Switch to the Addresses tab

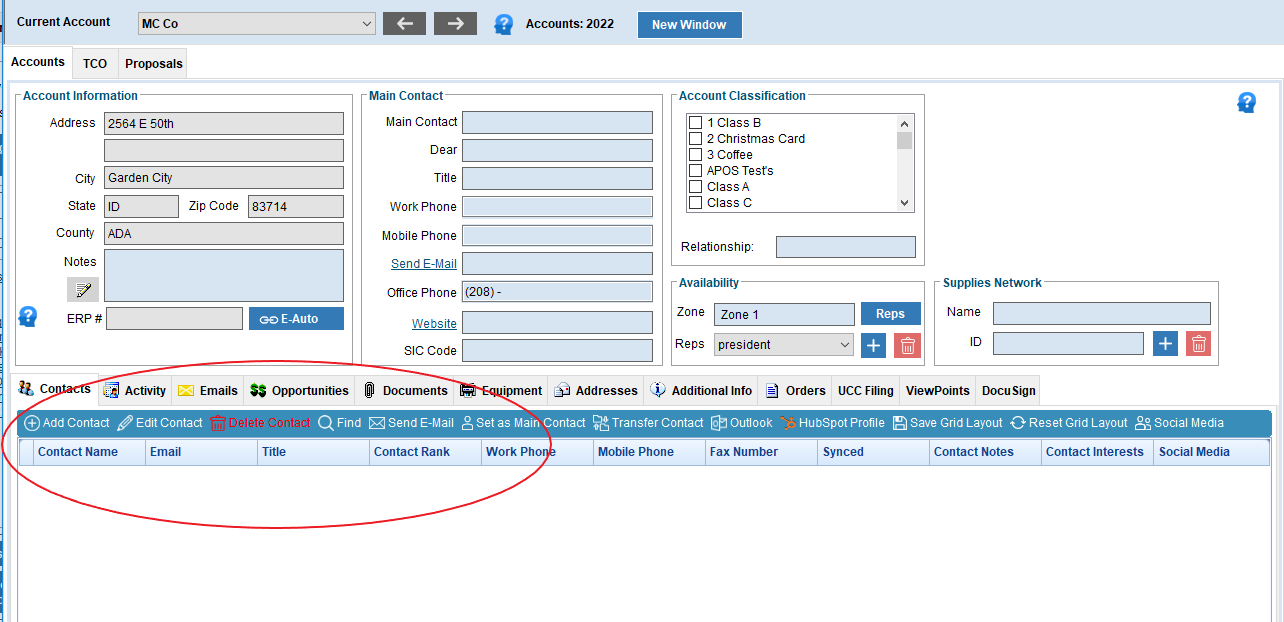coord(597,391)
